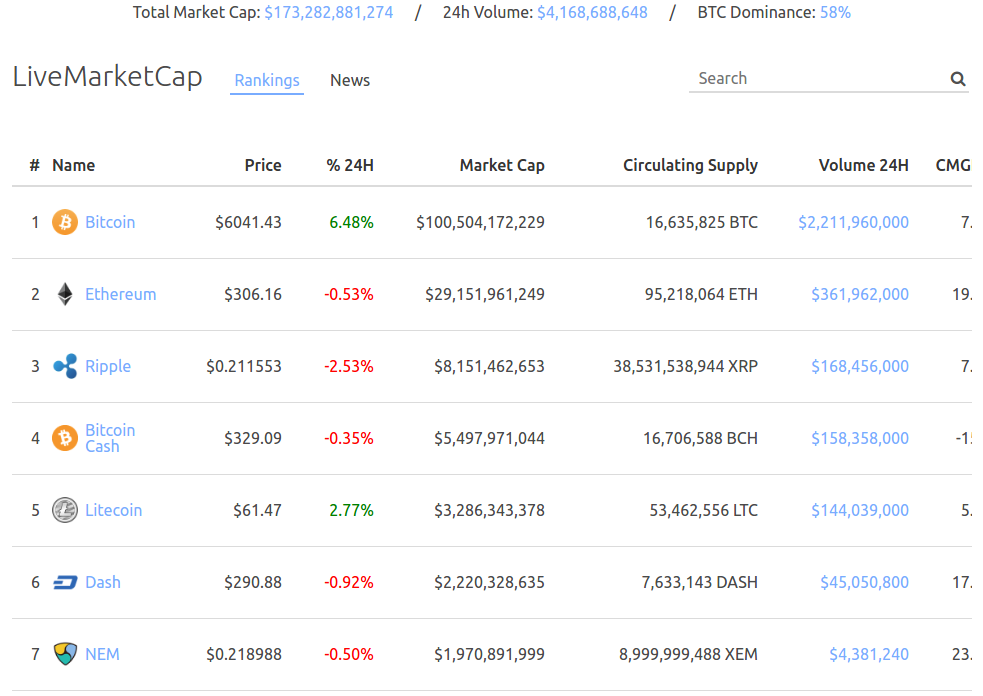Click supply 38,531,538,944 XRP
Viewport: 983px width, 696px height.
685,366
